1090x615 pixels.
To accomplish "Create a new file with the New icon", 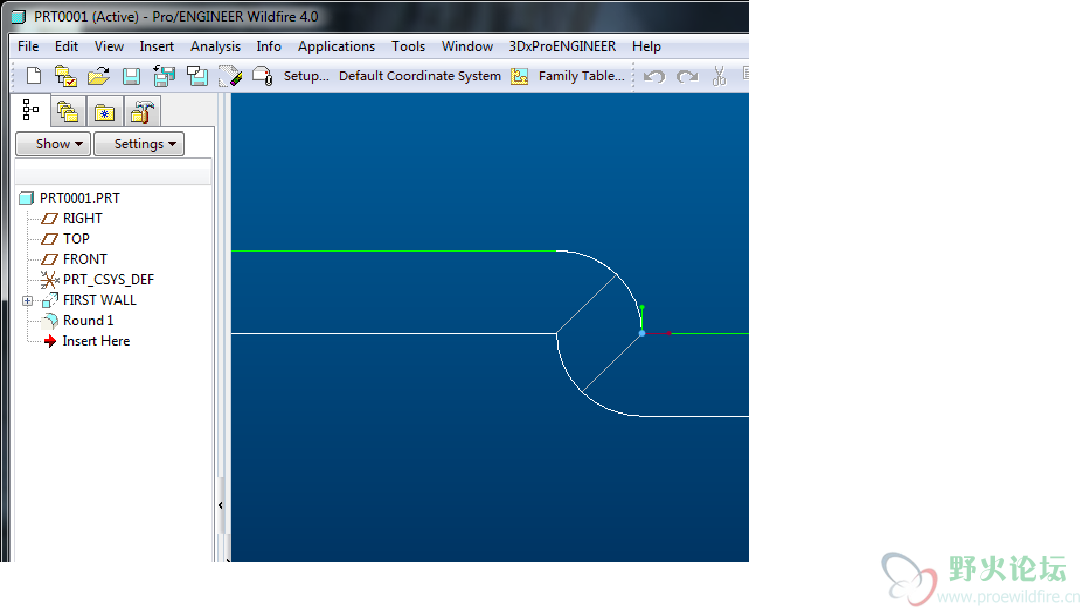I will (x=33, y=76).
